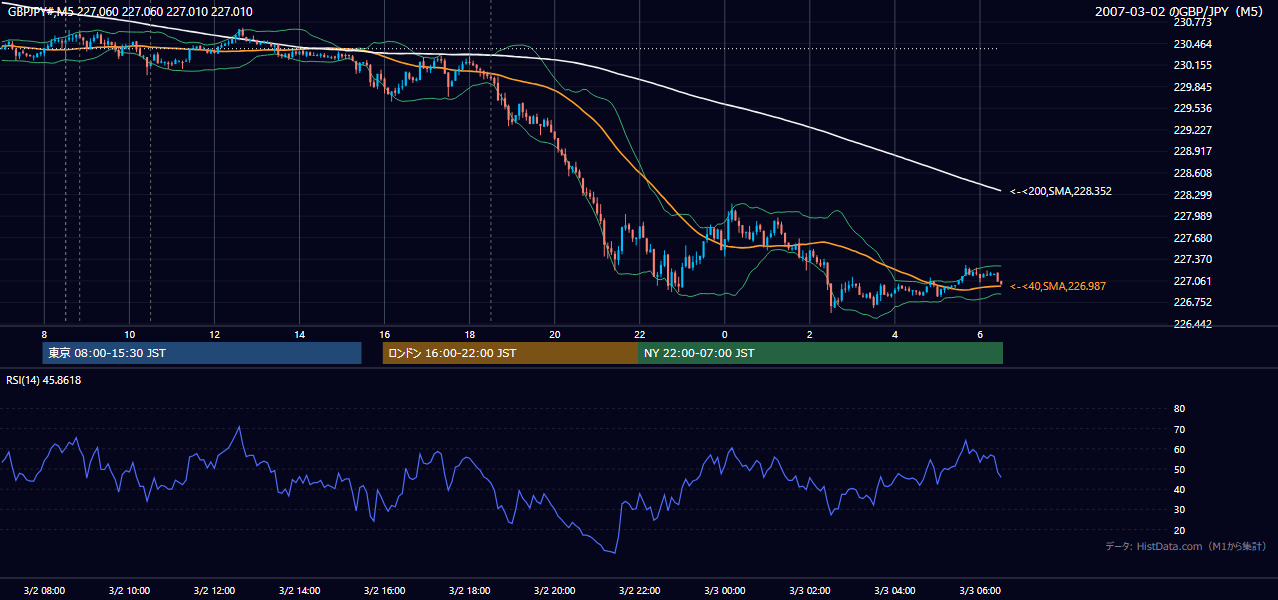Click the 2007-03-02 GBP/JPY (M5) chart title

pyautogui.click(x=1181, y=12)
